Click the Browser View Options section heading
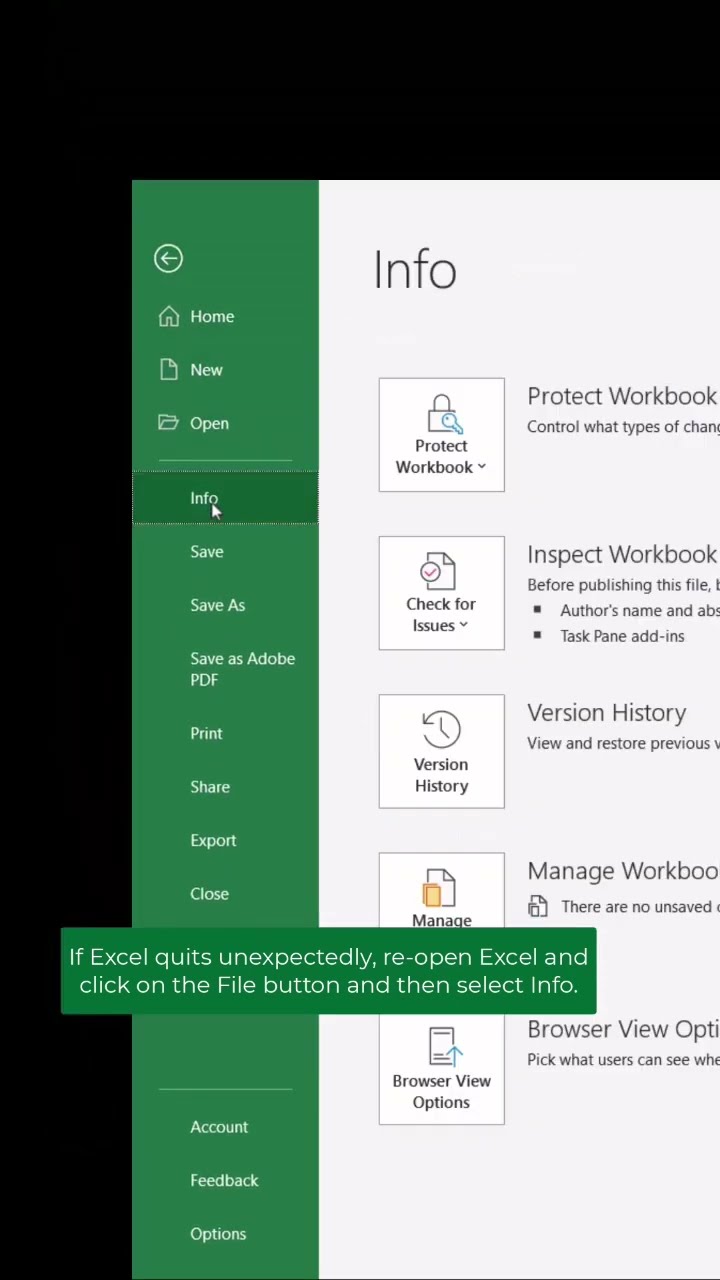 pyautogui.click(x=623, y=1029)
